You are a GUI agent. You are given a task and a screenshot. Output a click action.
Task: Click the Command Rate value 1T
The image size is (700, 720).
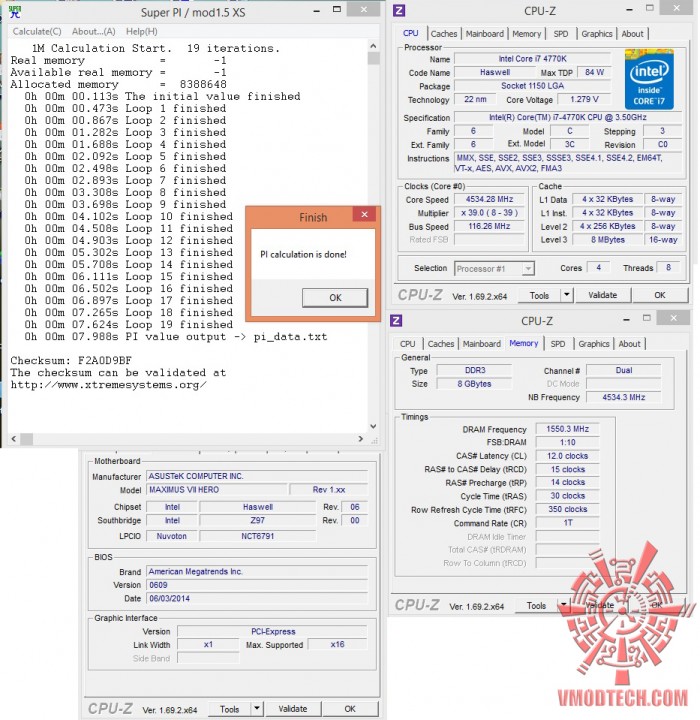click(x=567, y=523)
